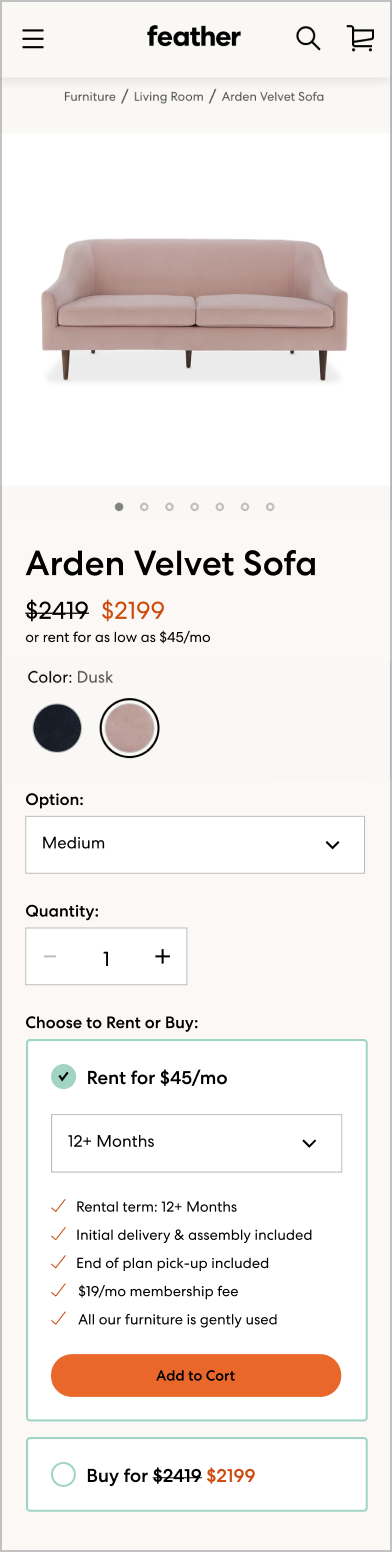Expand the 12+ Months rental term dropdown
This screenshot has width=392, height=1552.
coord(196,1142)
